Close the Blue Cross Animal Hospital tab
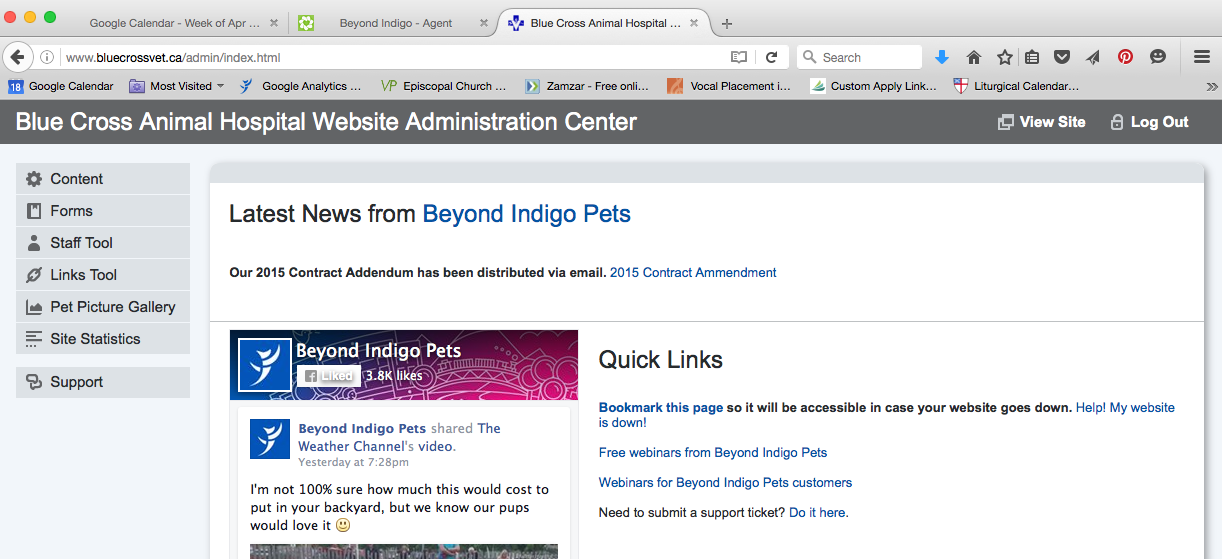 pyautogui.click(x=696, y=23)
